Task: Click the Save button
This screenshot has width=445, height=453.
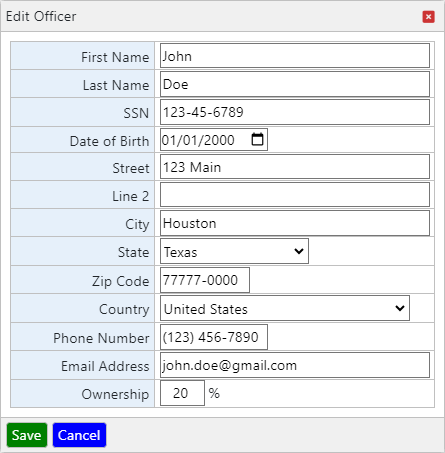Action: [27, 435]
